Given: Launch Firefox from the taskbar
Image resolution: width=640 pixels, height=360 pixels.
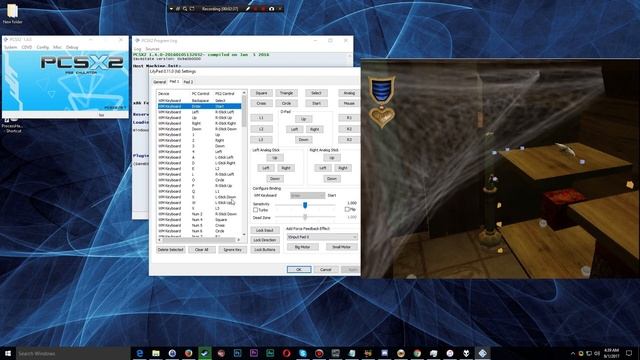Looking at the screenshot, I should click(x=189, y=353).
